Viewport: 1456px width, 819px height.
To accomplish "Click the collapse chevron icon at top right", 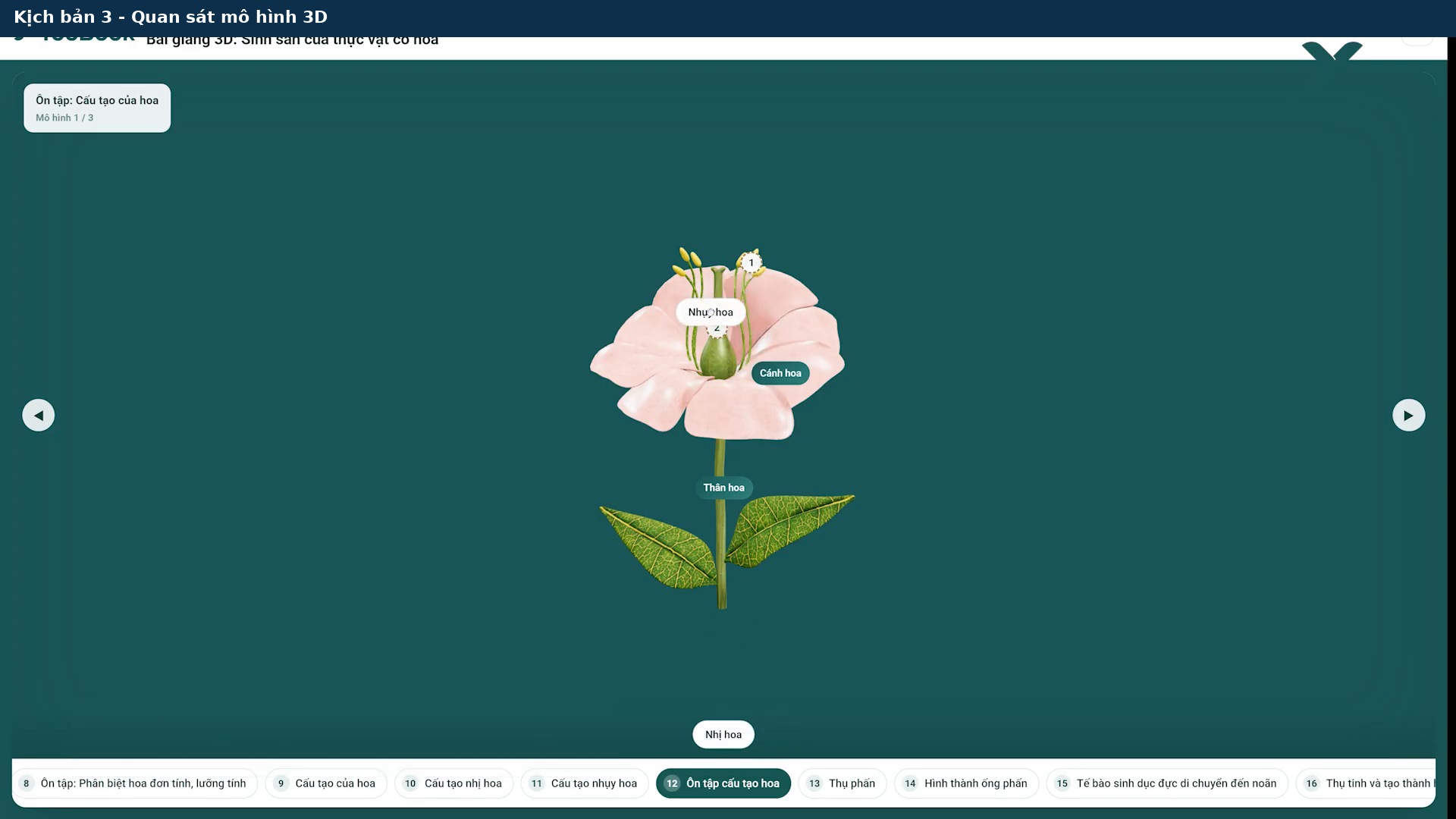I will (x=1332, y=52).
